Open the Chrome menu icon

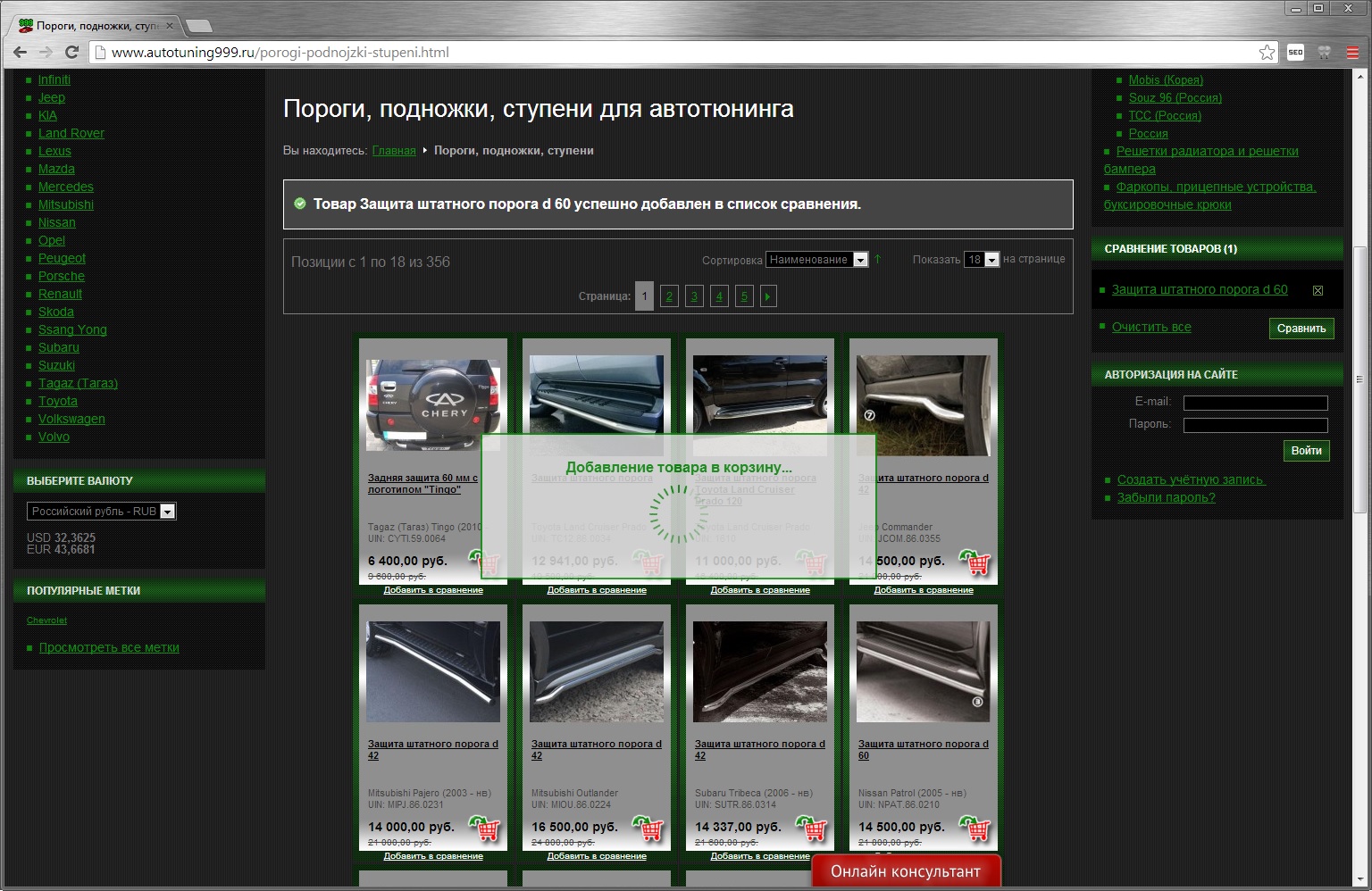click(x=1353, y=53)
